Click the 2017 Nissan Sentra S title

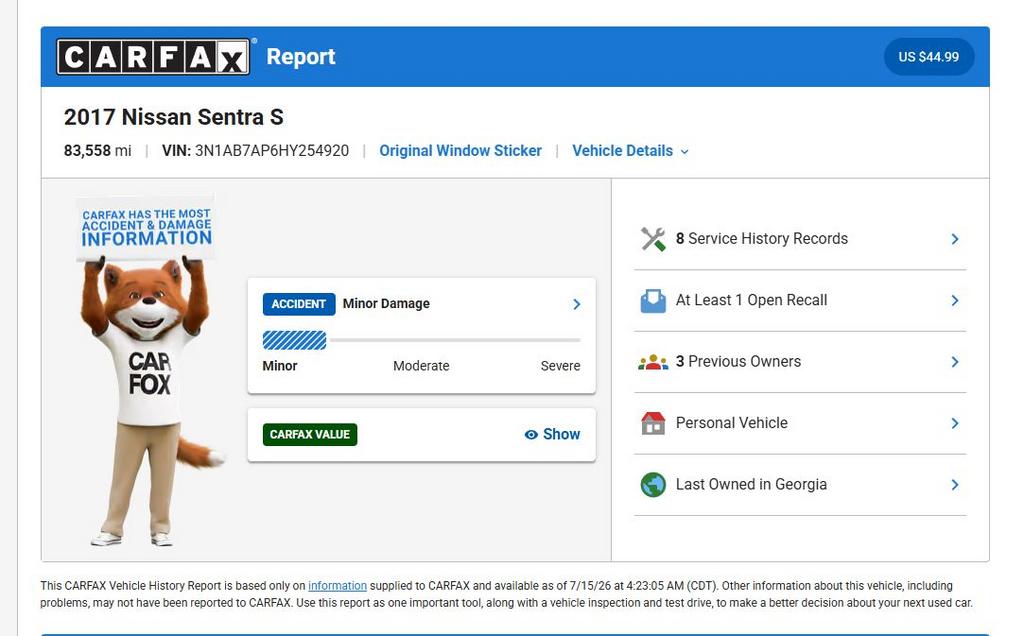[174, 117]
